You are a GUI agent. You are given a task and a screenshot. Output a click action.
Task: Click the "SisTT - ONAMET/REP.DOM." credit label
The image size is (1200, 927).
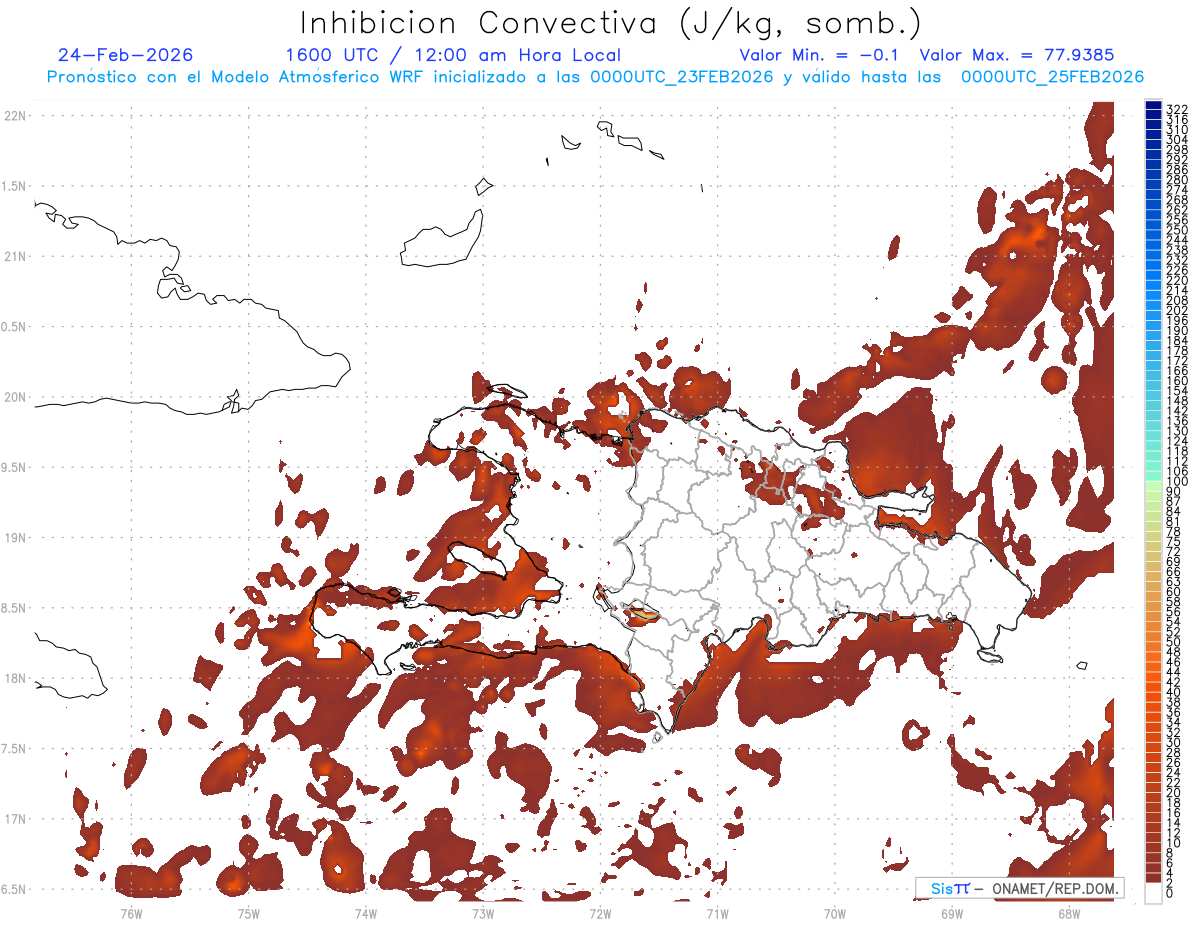(1018, 888)
